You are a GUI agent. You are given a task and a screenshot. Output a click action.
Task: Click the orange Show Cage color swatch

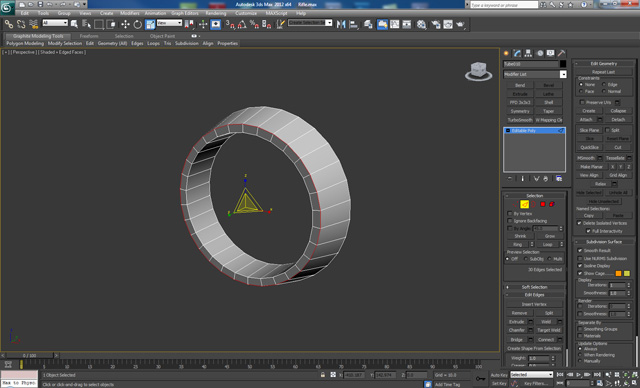coord(618,273)
